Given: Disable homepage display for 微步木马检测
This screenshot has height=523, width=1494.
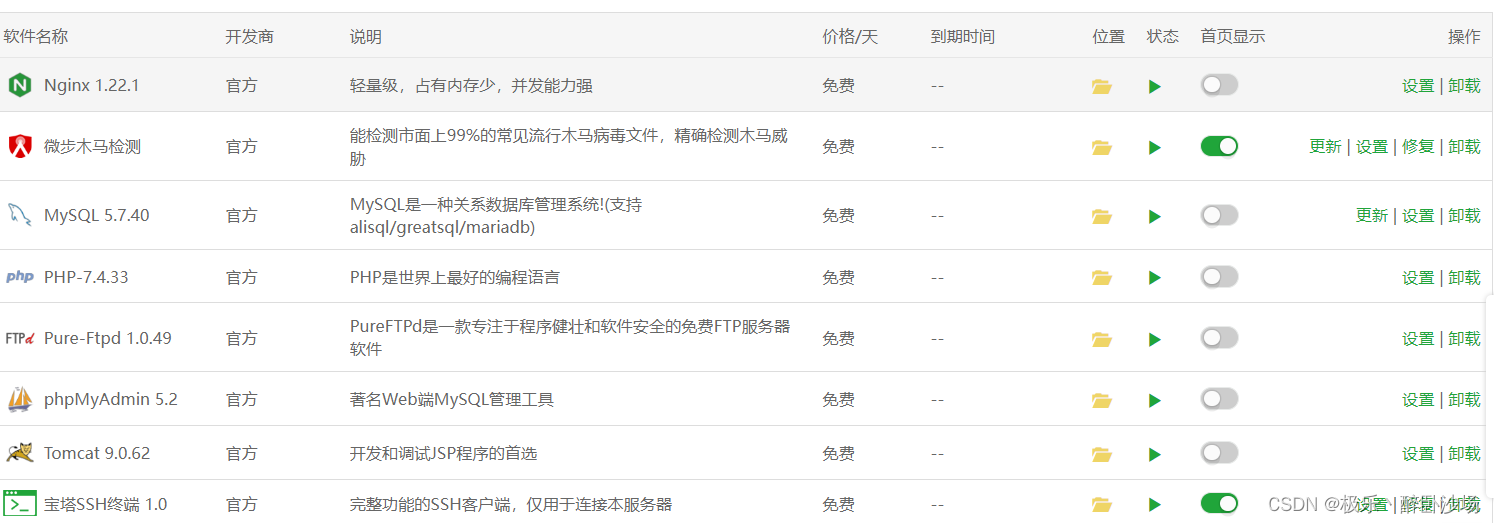Looking at the screenshot, I should (1219, 146).
